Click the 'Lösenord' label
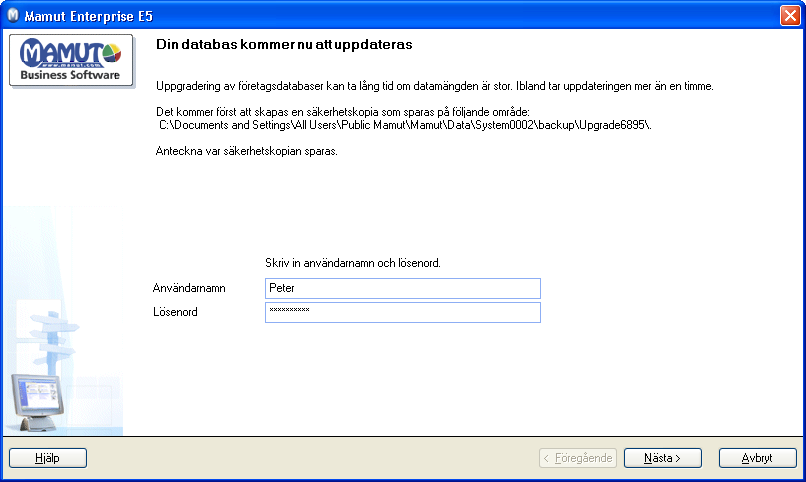Viewport: 806px width, 482px height. coord(175,312)
